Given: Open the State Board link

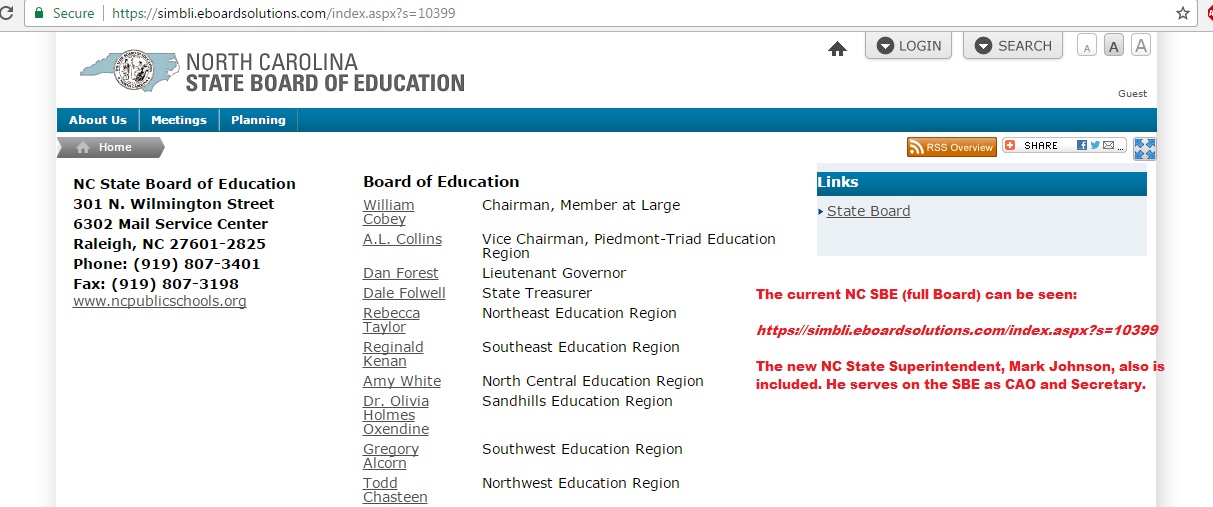Looking at the screenshot, I should pyautogui.click(x=868, y=211).
